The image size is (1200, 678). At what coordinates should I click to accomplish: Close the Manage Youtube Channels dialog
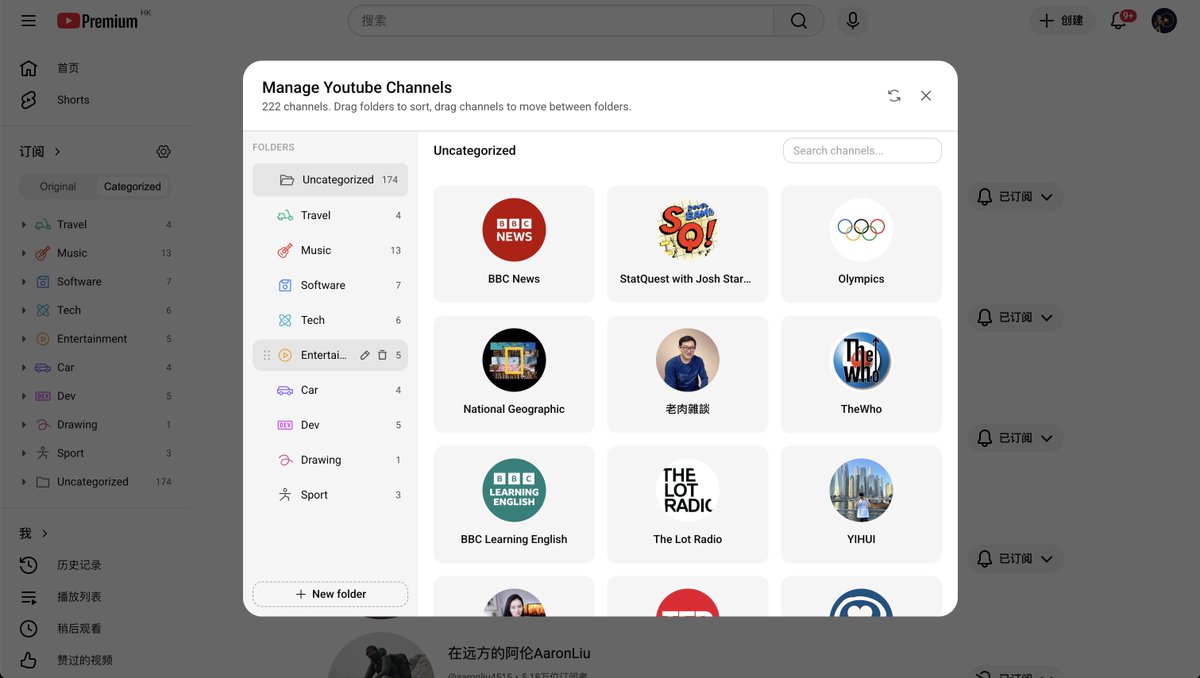click(x=926, y=96)
